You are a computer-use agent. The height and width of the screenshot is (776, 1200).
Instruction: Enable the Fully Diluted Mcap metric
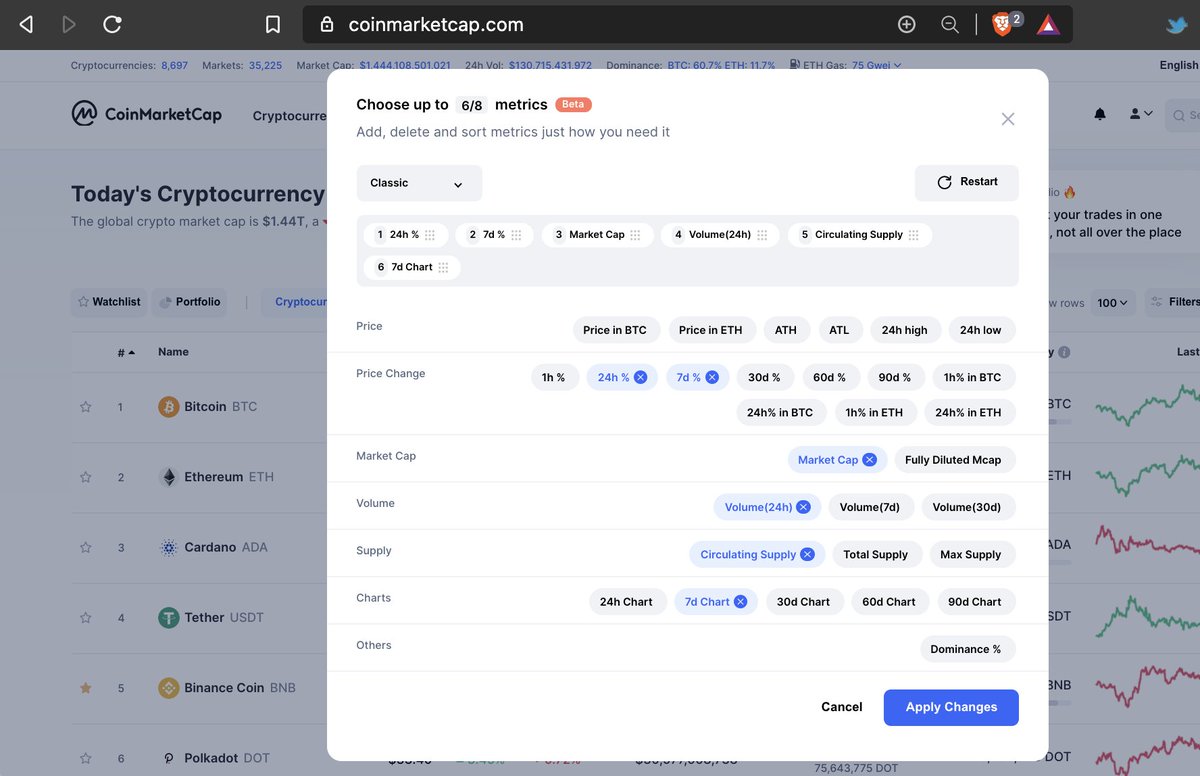tap(953, 460)
